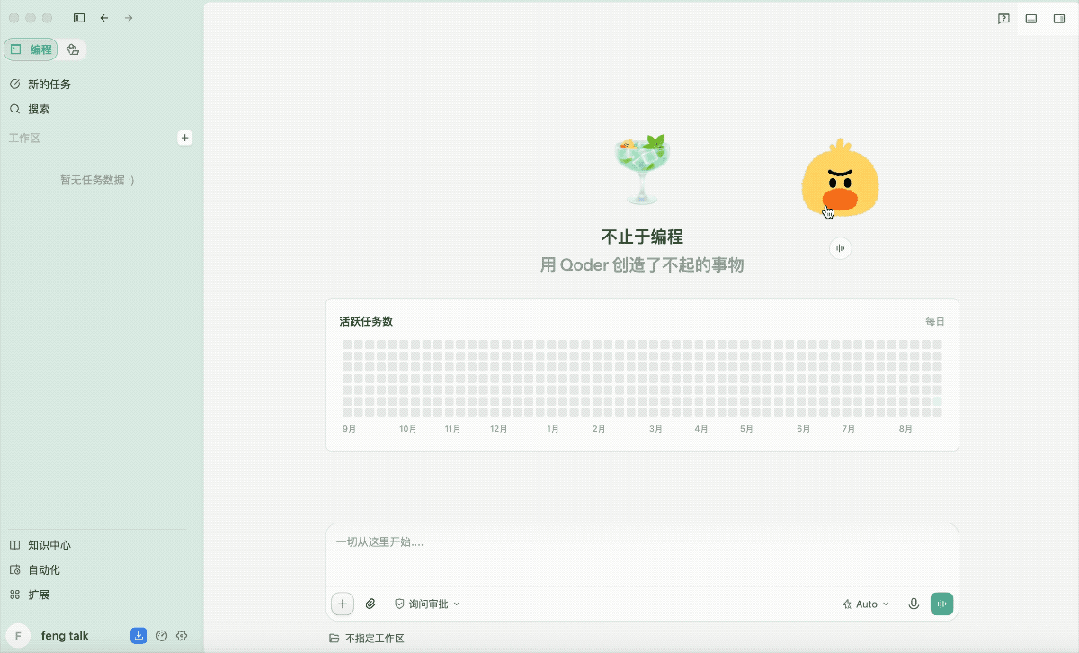Open the usage gauge icon near feng talk

pos(161,636)
